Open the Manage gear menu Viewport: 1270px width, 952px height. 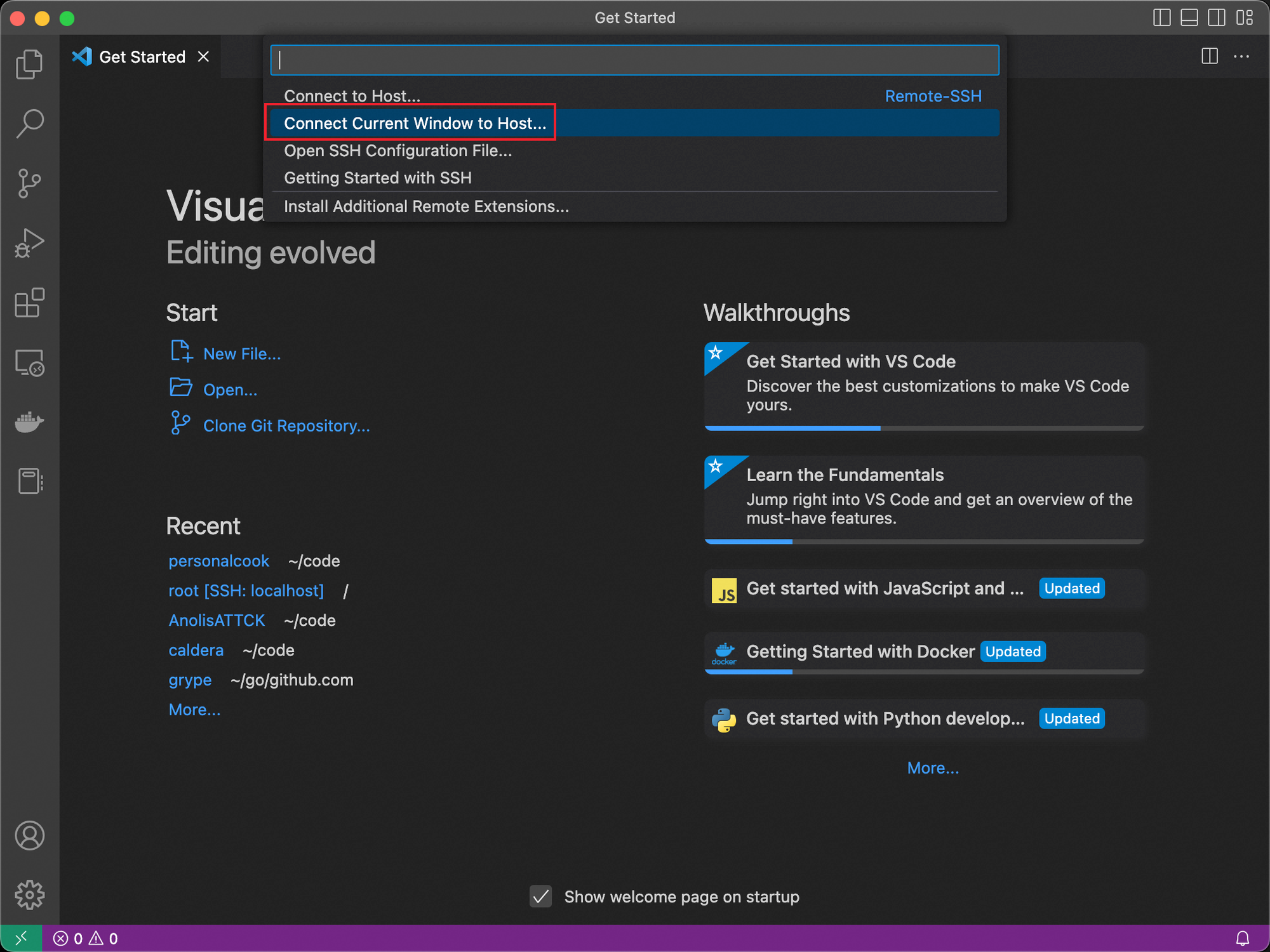coord(29,895)
